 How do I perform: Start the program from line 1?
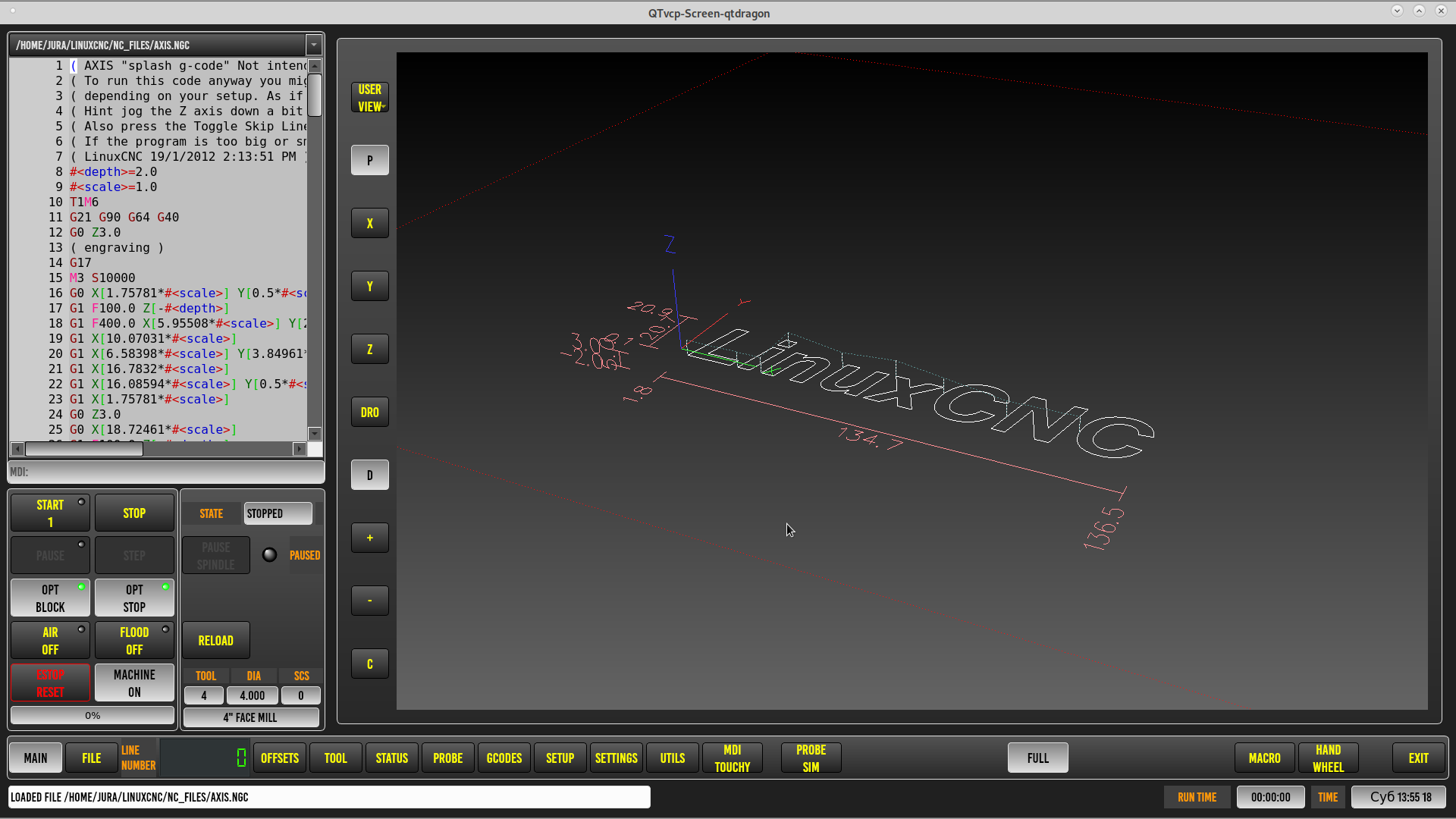pyautogui.click(x=50, y=513)
